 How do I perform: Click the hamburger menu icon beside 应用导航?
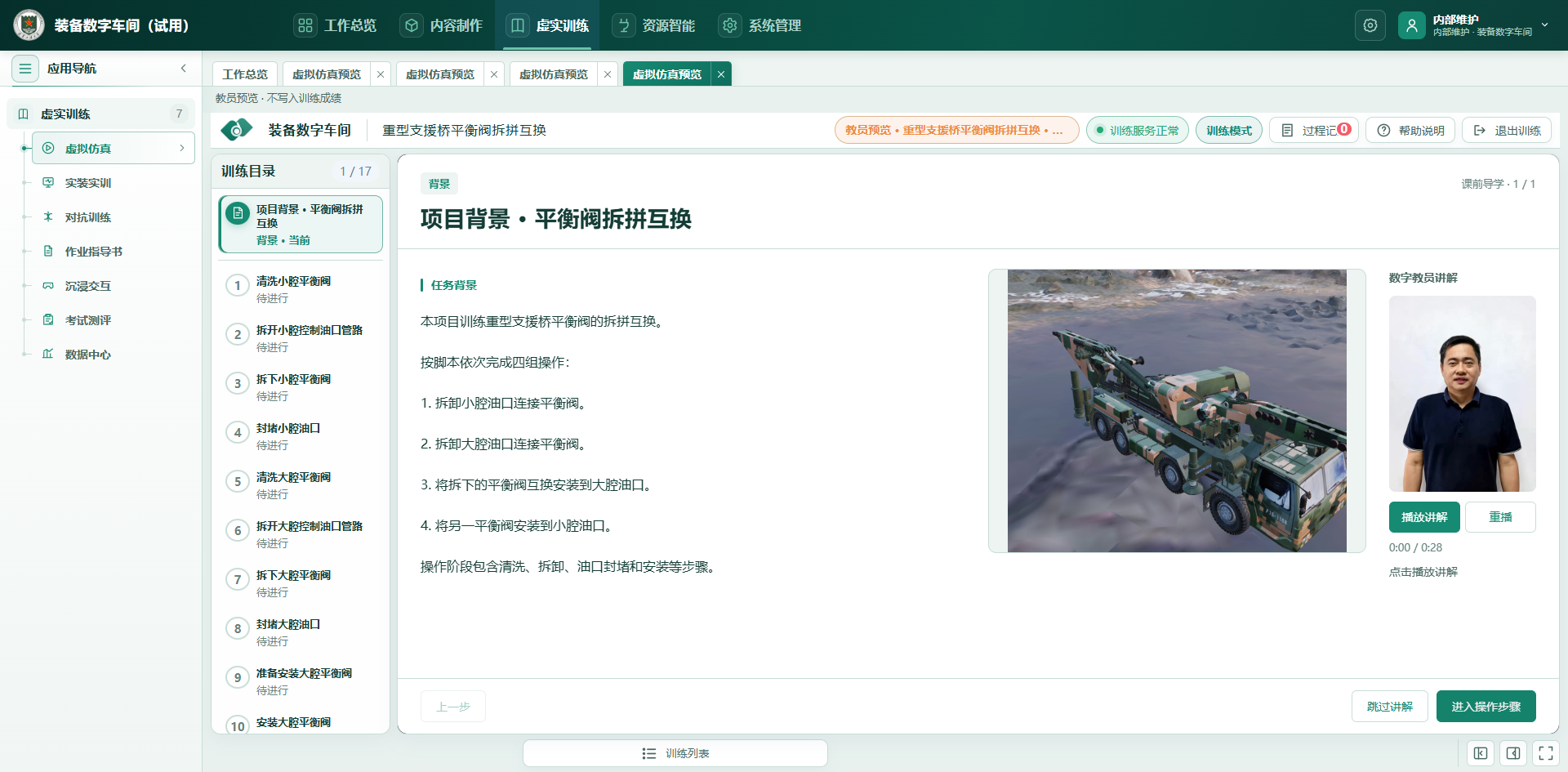25,69
